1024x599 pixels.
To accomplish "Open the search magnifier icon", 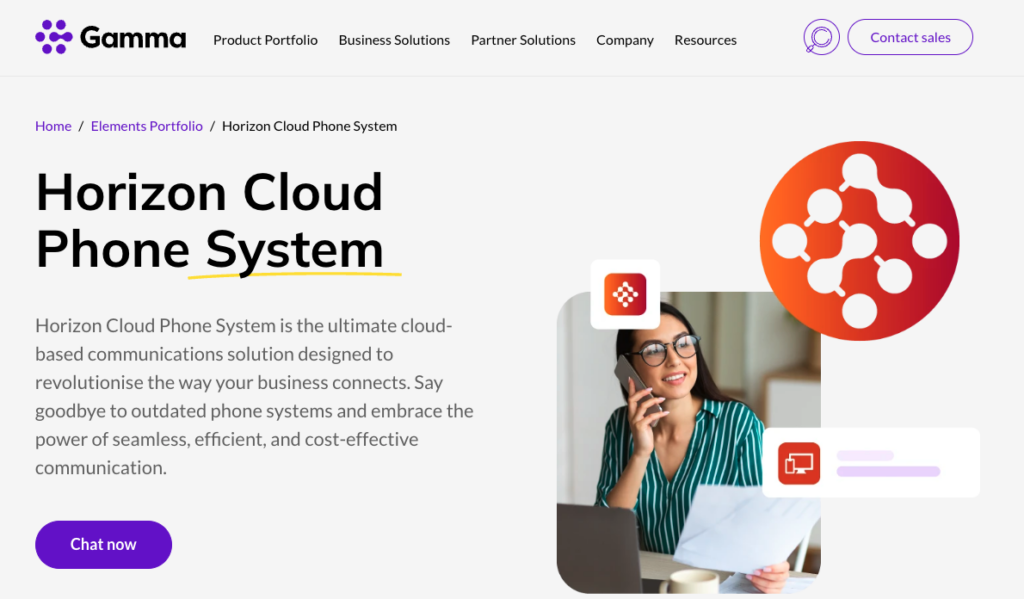I will (821, 38).
